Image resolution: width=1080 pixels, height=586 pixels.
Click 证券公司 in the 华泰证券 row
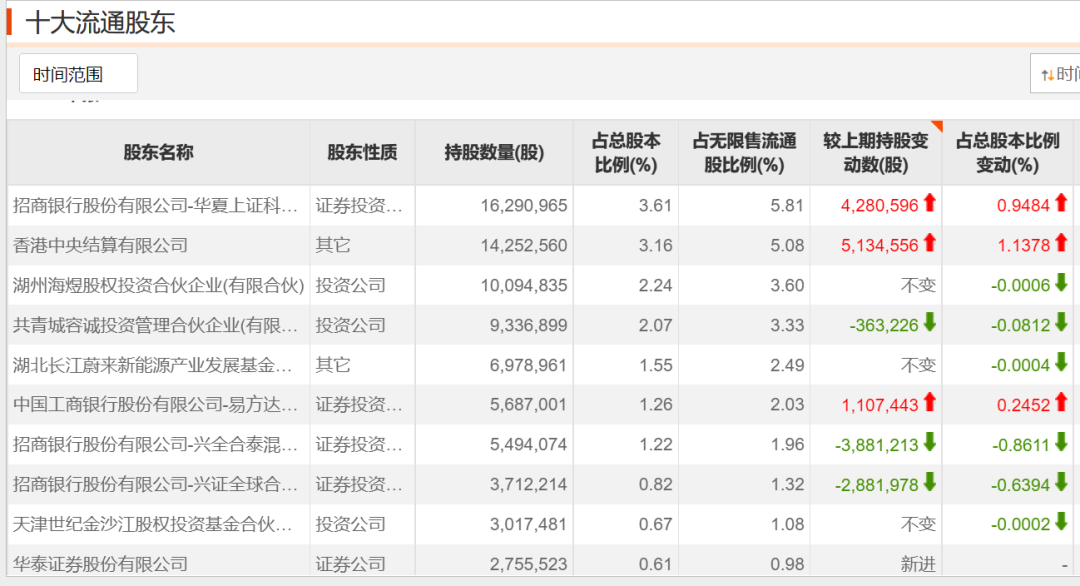[351, 564]
